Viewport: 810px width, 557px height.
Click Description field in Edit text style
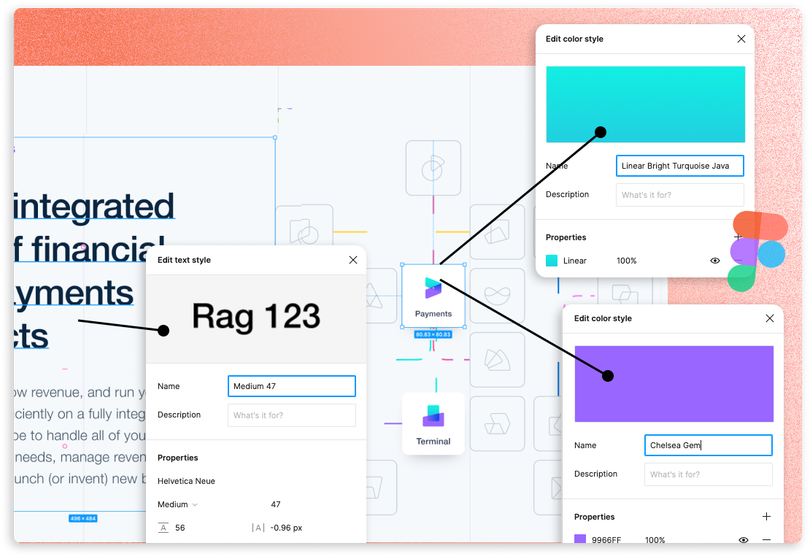click(291, 415)
